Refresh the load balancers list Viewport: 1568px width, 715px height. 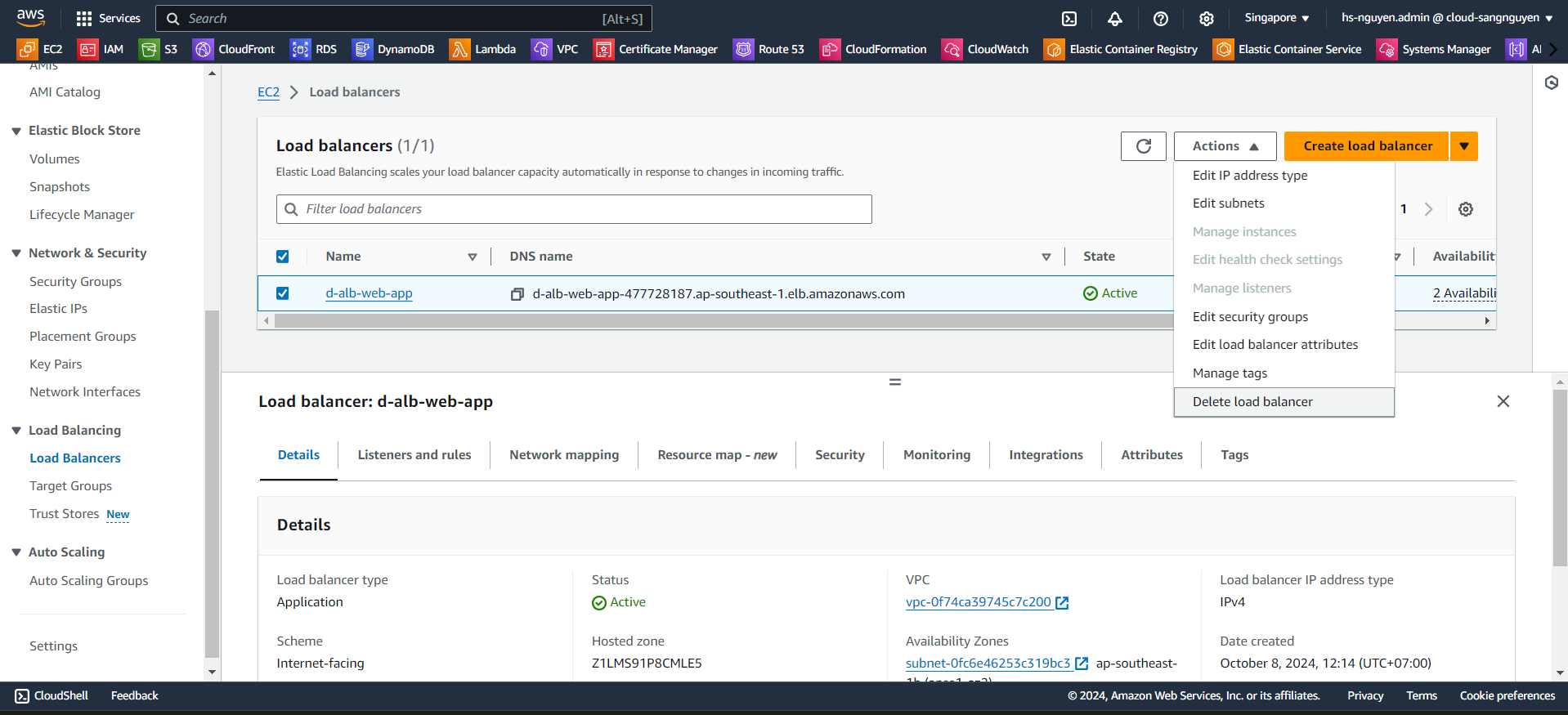point(1143,146)
